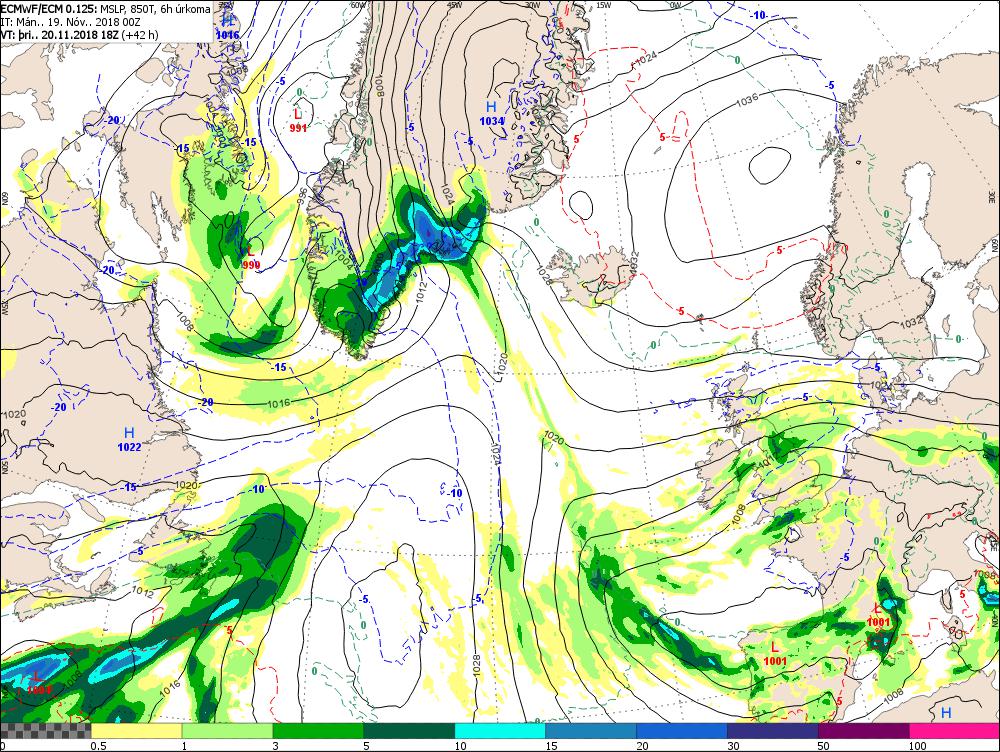Click the L 1001 low marker off southern France
Viewport: 1000px width, 752px height.
coord(879,616)
